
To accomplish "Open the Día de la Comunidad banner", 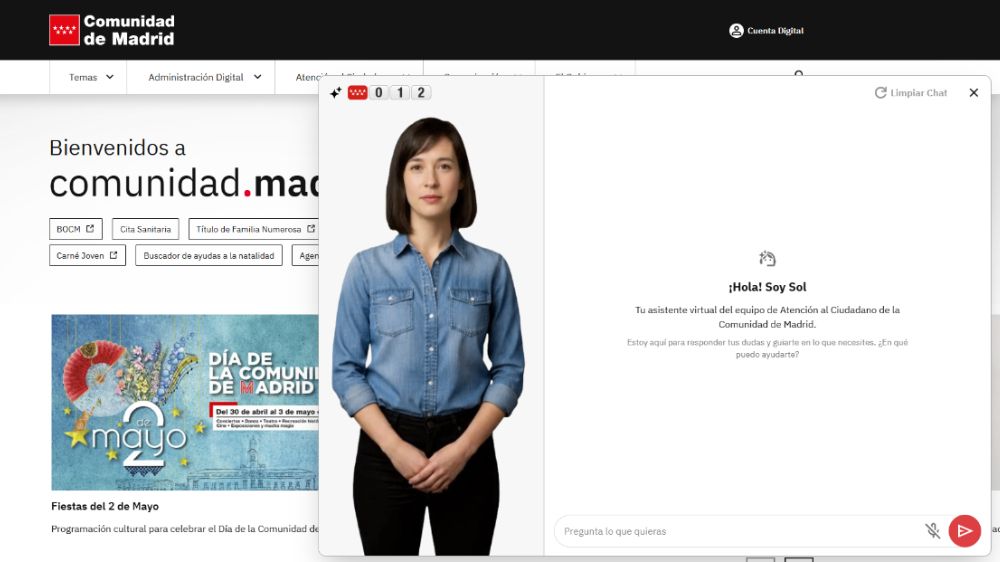I will tap(185, 402).
